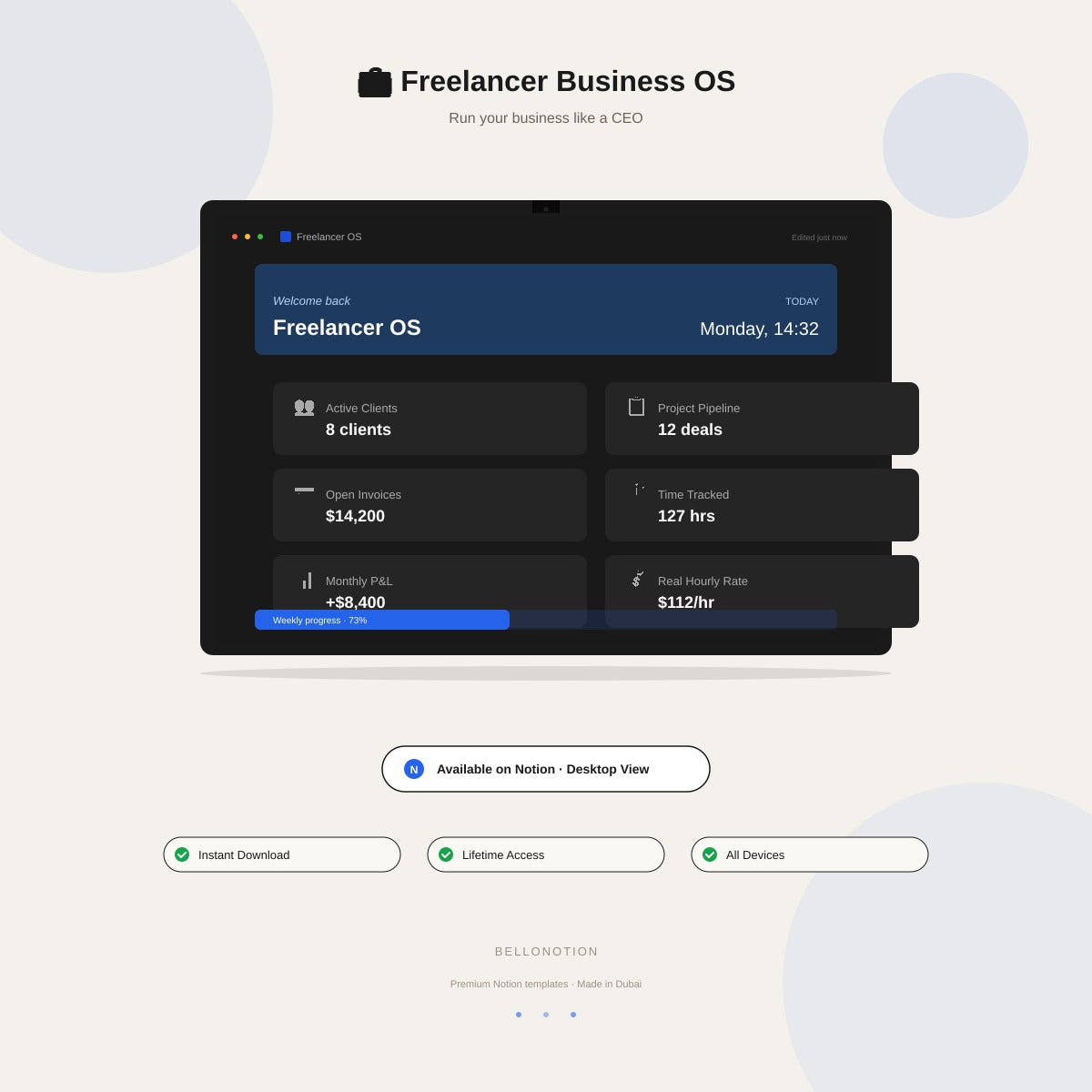Click "Premium Notion templates · Made in Dubai" text
Screen dimensions: 1092x1092
tap(546, 984)
